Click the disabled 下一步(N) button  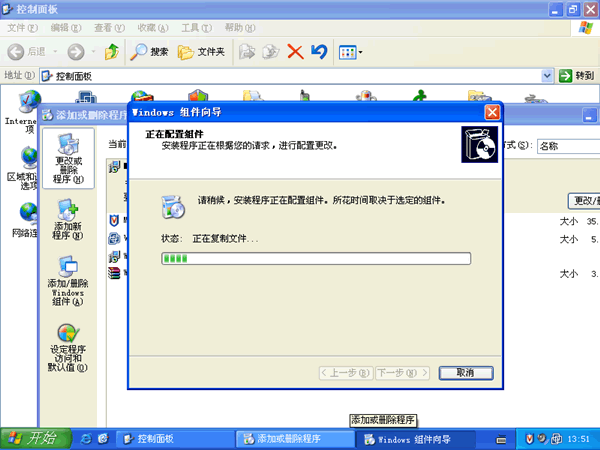402,373
